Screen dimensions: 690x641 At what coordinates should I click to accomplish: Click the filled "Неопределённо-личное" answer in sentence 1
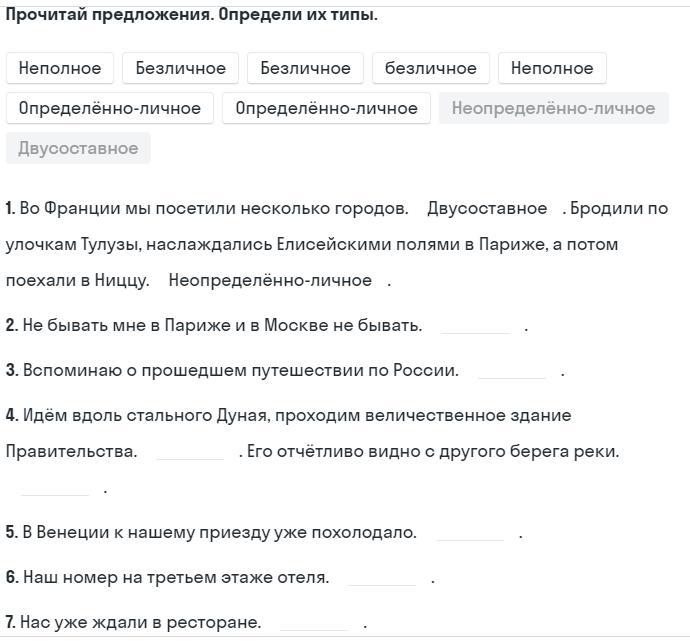point(270,280)
